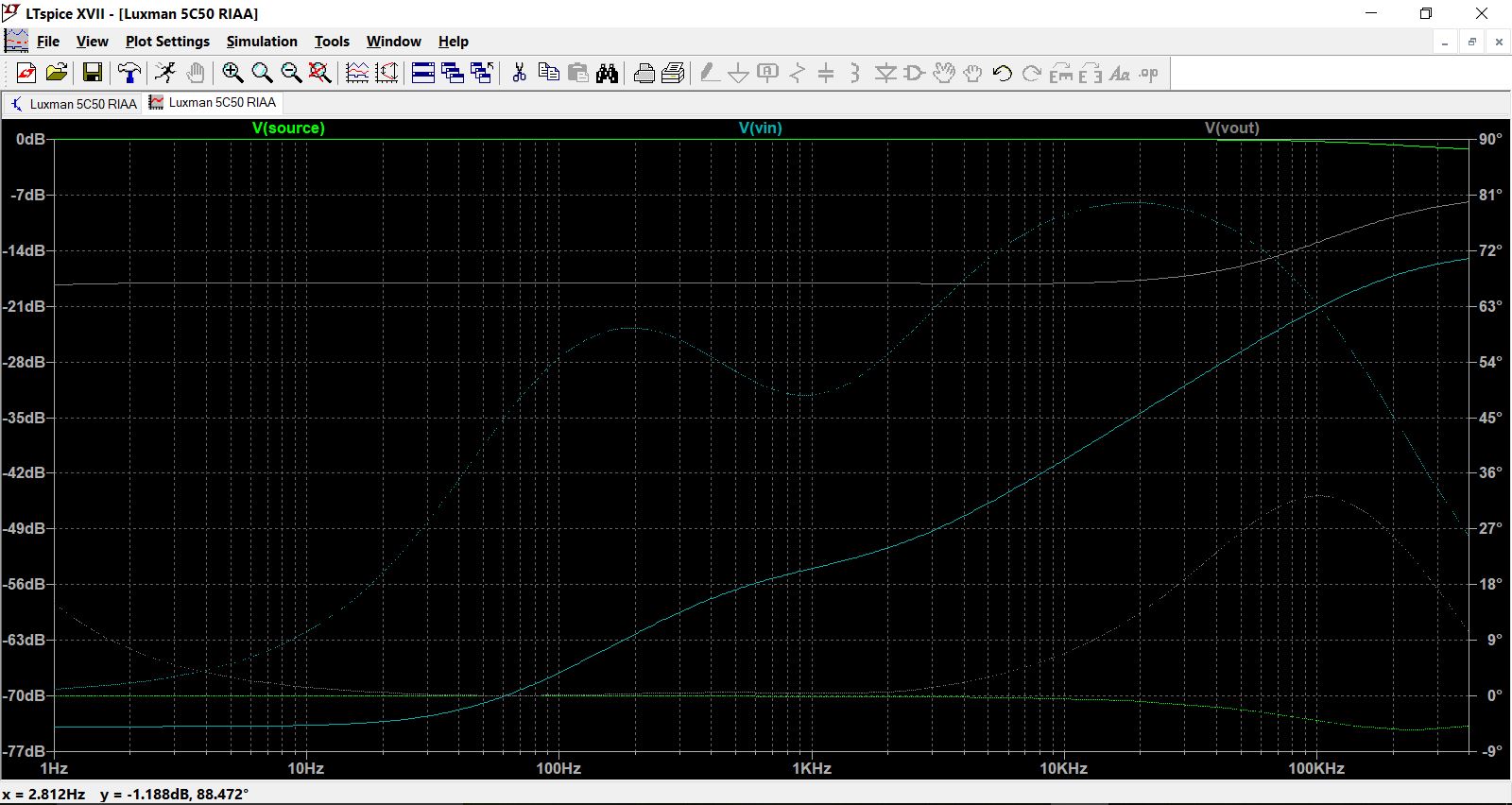Click the .op SPICE directive icon
1512x805 pixels.
(1149, 73)
